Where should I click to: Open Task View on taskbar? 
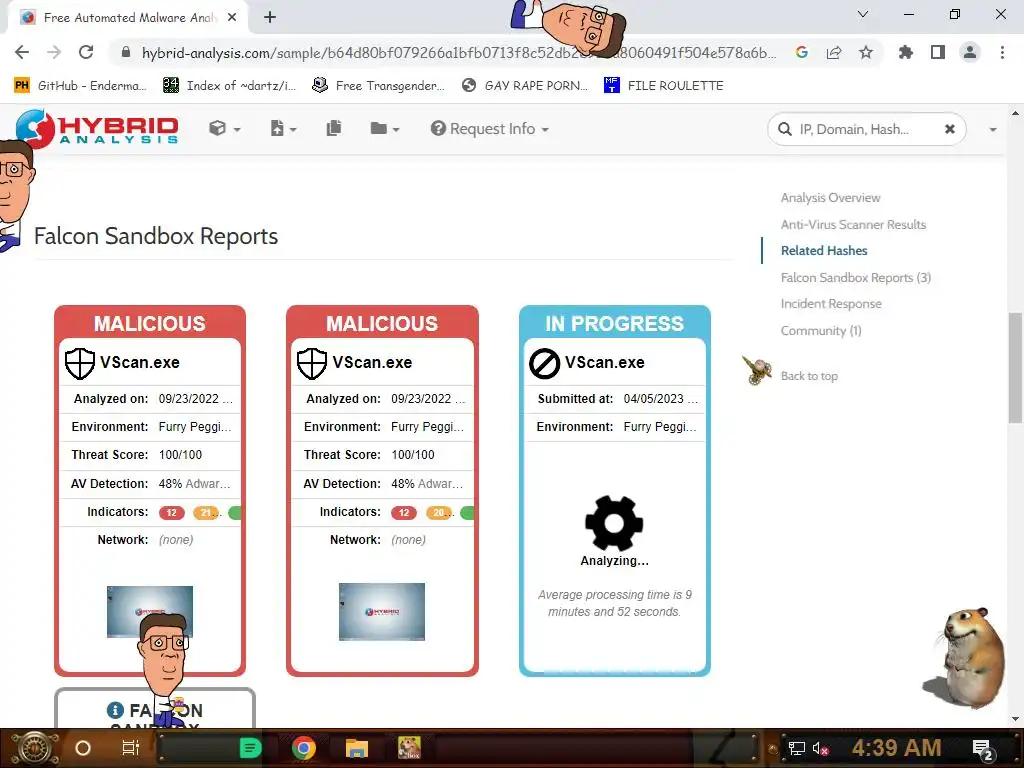131,748
